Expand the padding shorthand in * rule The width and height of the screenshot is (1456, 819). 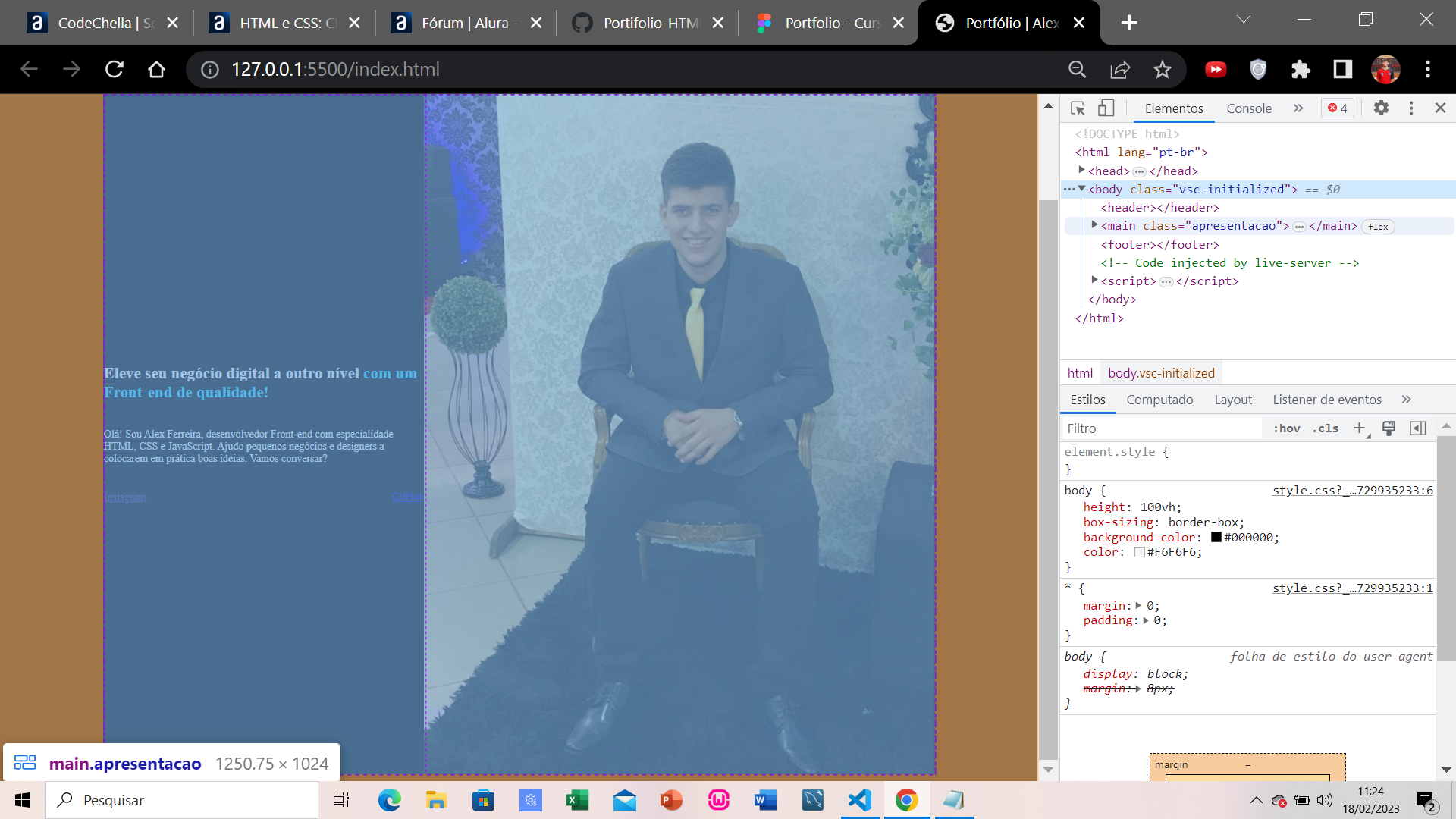tap(1146, 620)
